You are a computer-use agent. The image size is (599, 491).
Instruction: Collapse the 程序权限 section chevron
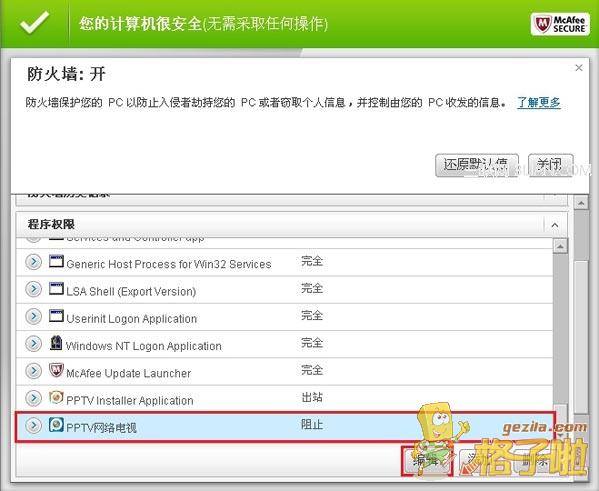click(555, 225)
